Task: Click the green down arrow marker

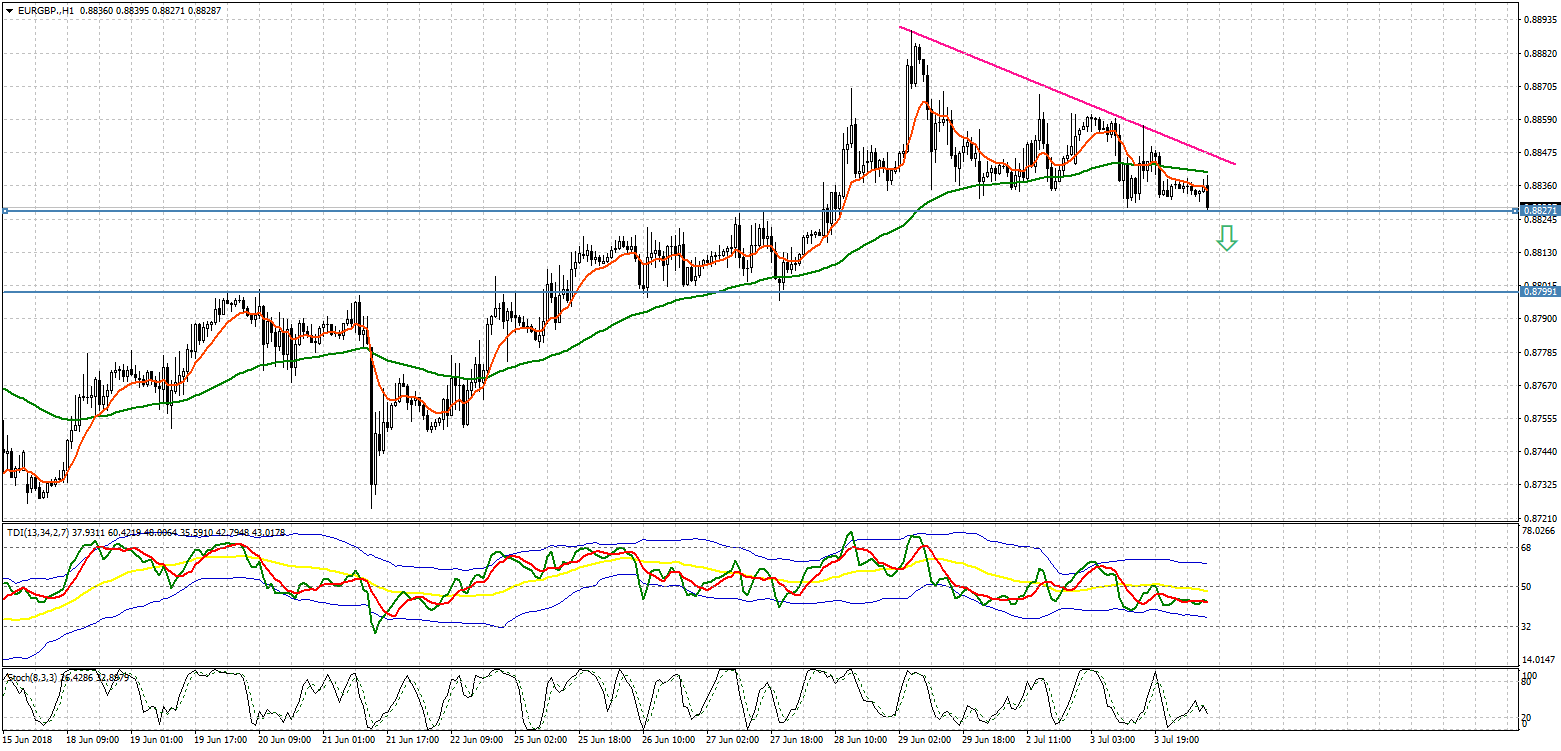Action: click(1227, 238)
